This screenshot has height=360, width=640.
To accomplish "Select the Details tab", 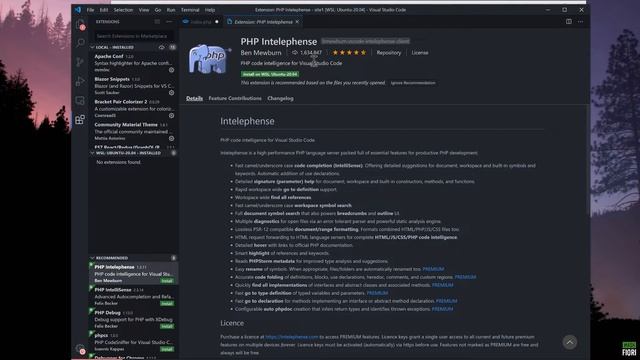I will [194, 98].
